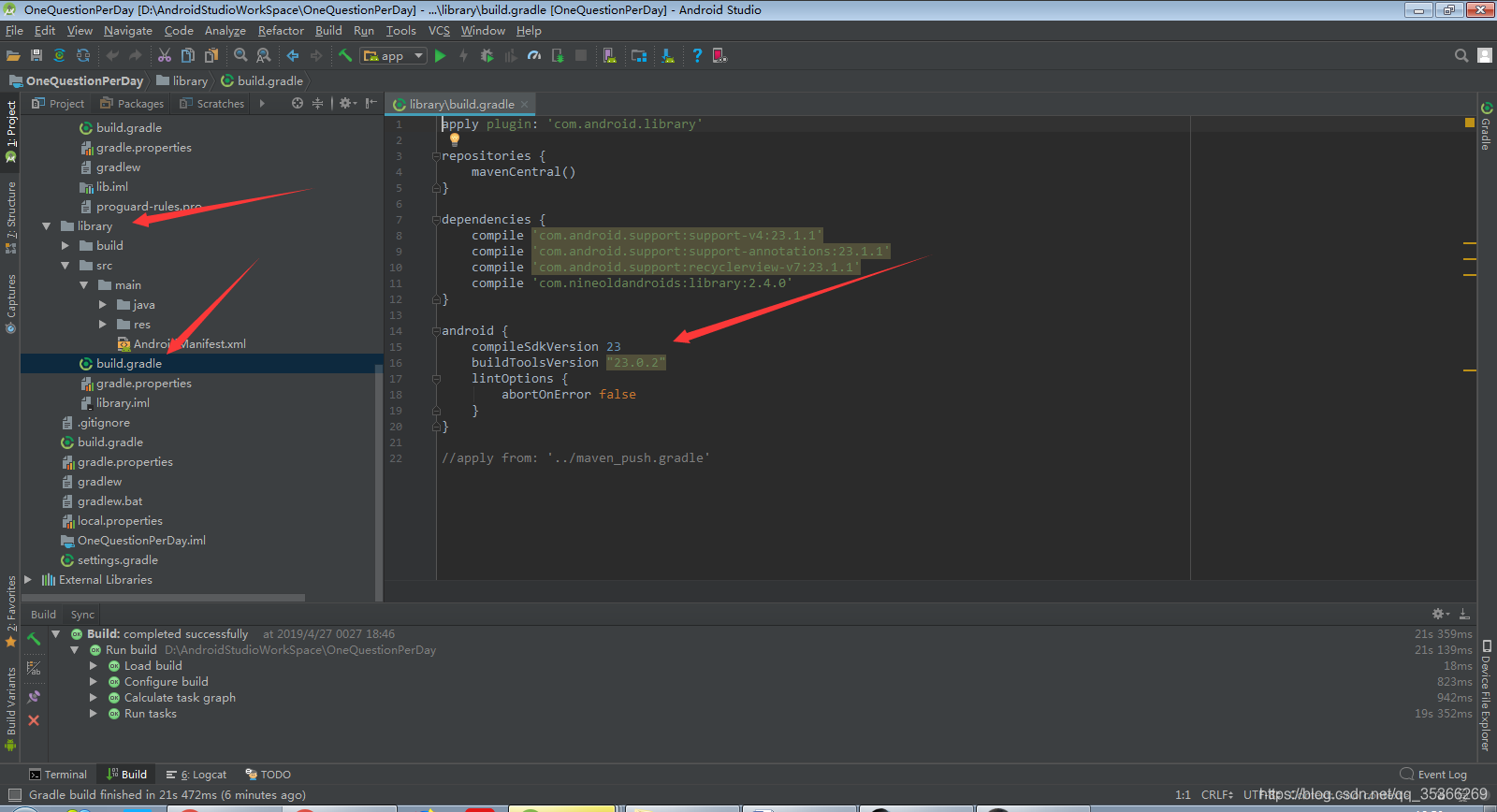Open the Terminal tool window
1497x812 pixels.
(x=58, y=775)
